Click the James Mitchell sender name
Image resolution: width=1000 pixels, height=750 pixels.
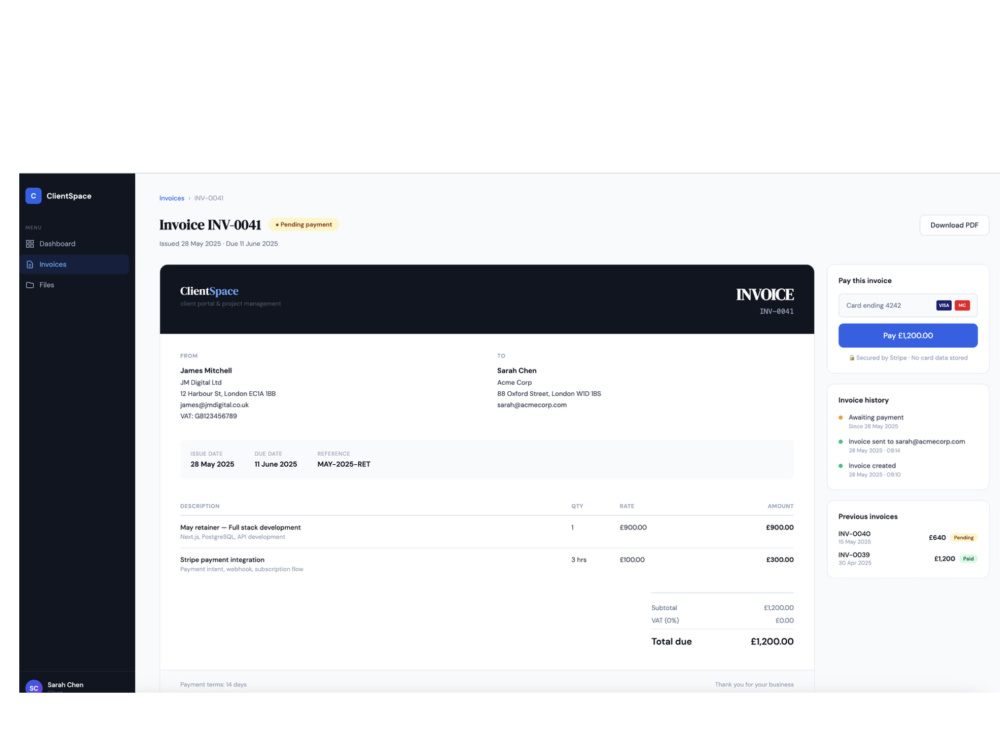click(206, 371)
